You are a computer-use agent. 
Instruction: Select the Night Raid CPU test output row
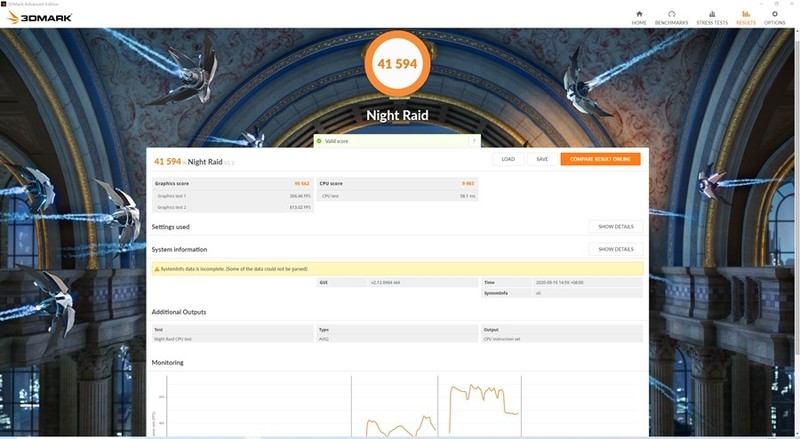point(233,339)
